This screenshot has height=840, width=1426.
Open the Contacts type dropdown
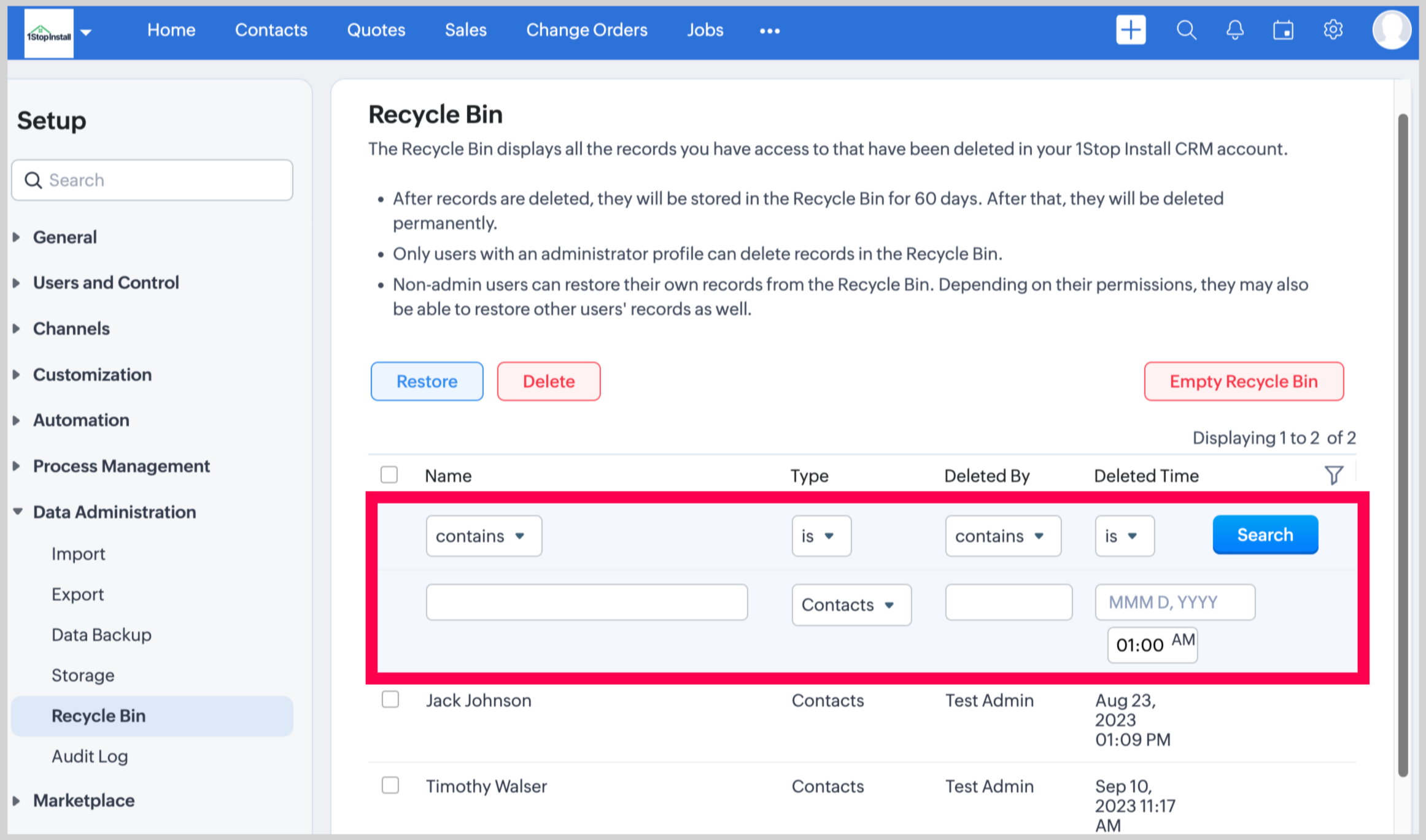point(851,605)
